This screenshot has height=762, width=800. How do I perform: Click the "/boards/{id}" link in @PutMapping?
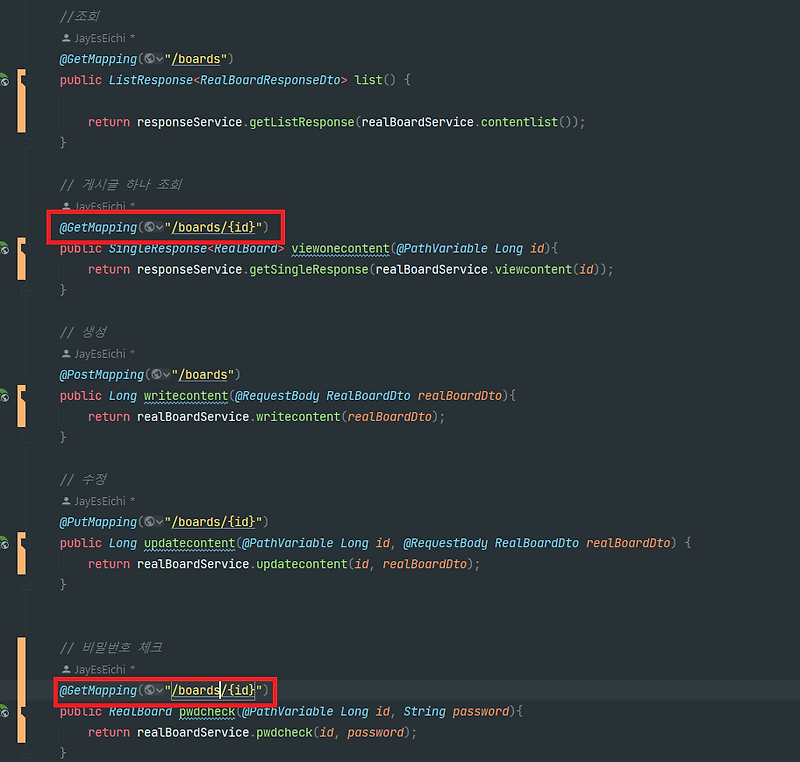(x=213, y=521)
